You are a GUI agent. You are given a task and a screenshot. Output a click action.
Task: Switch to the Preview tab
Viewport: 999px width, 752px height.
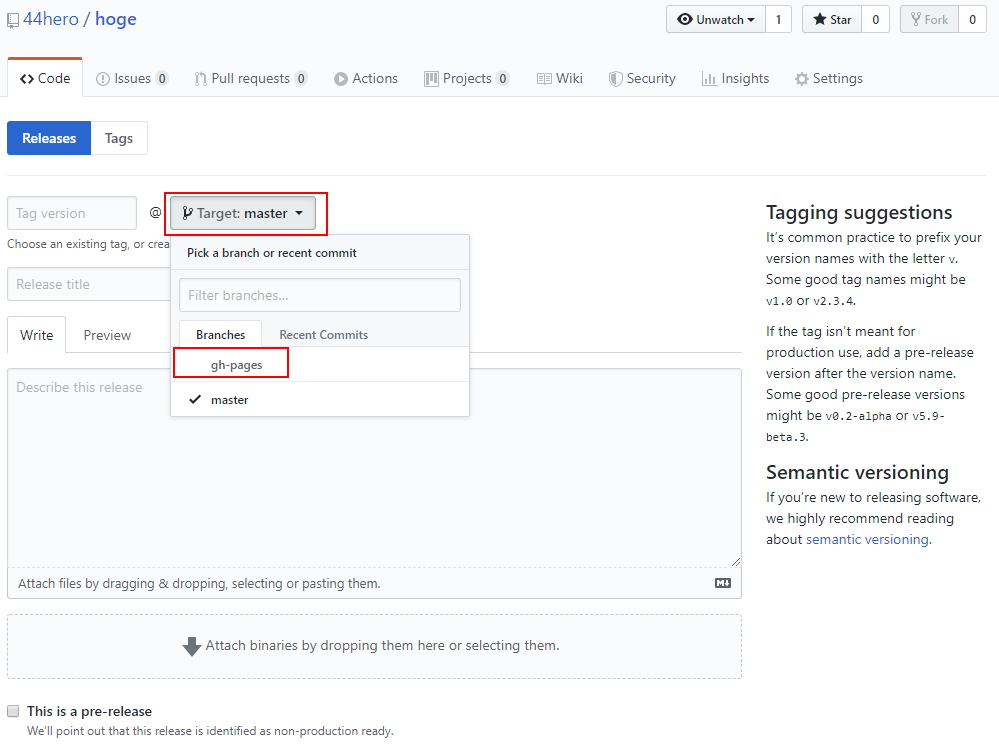click(107, 335)
